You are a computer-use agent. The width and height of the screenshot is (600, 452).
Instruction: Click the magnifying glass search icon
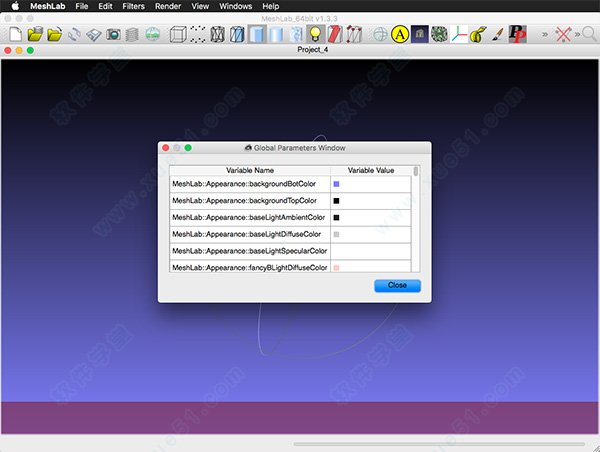tap(589, 34)
